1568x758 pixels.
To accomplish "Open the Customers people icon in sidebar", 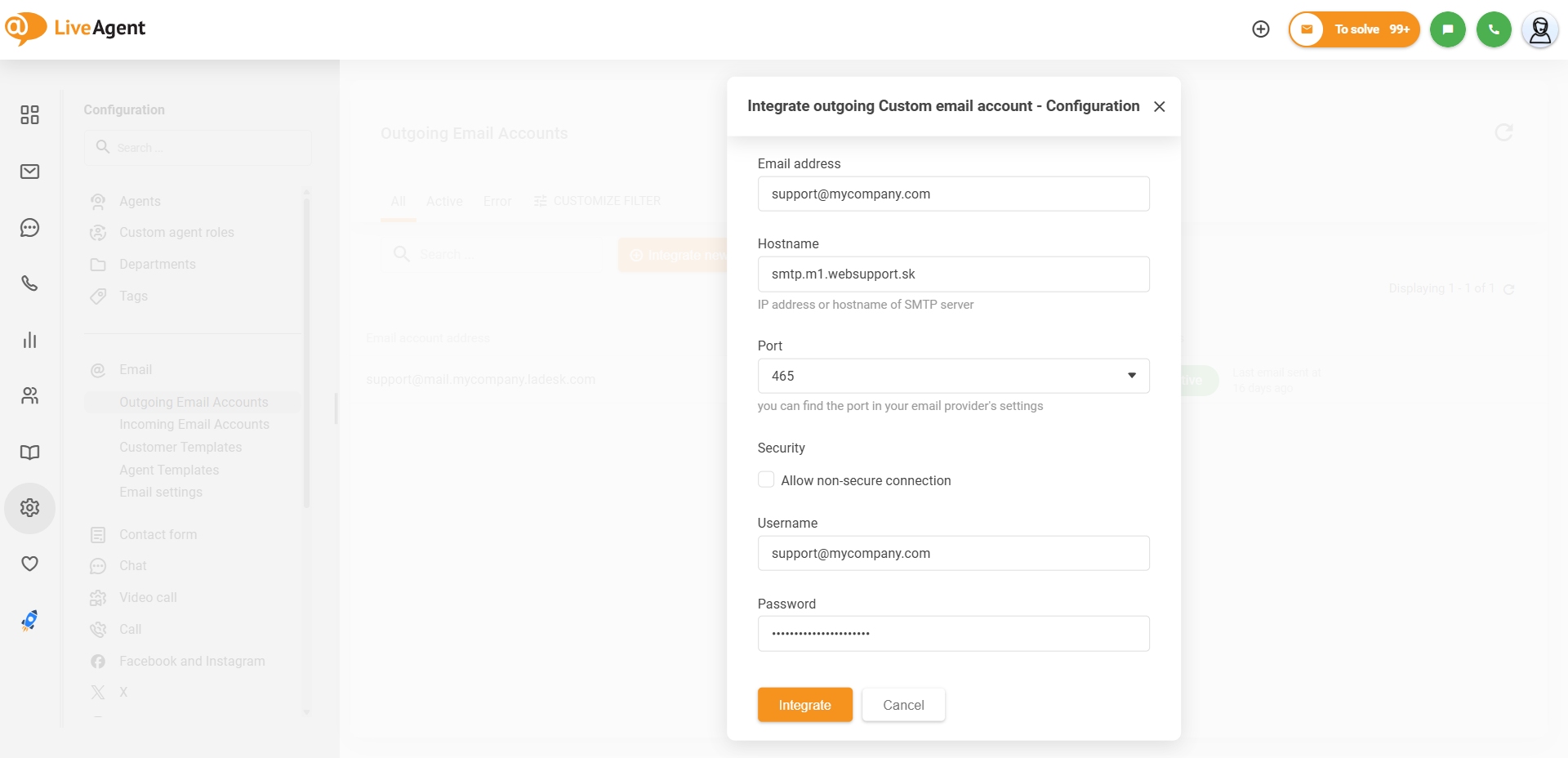I will (29, 396).
